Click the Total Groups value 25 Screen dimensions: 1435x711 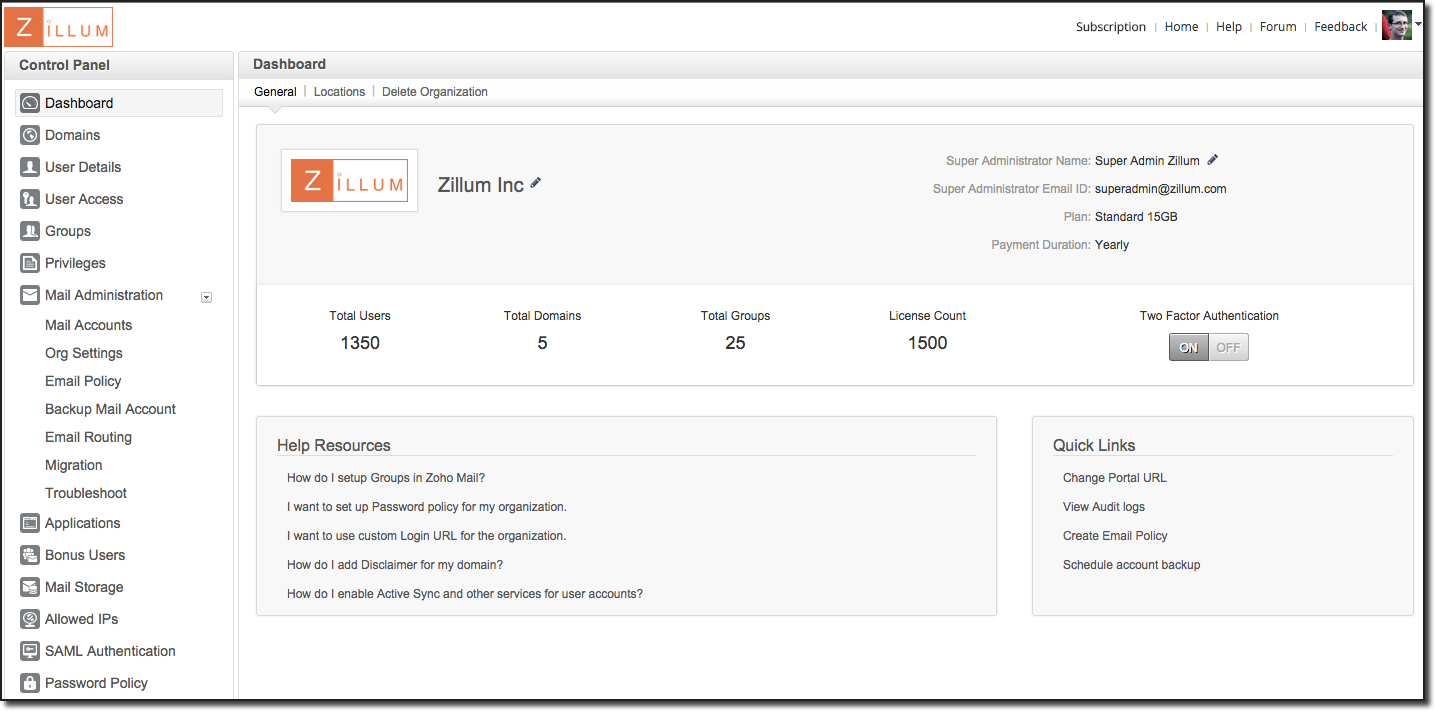735,343
